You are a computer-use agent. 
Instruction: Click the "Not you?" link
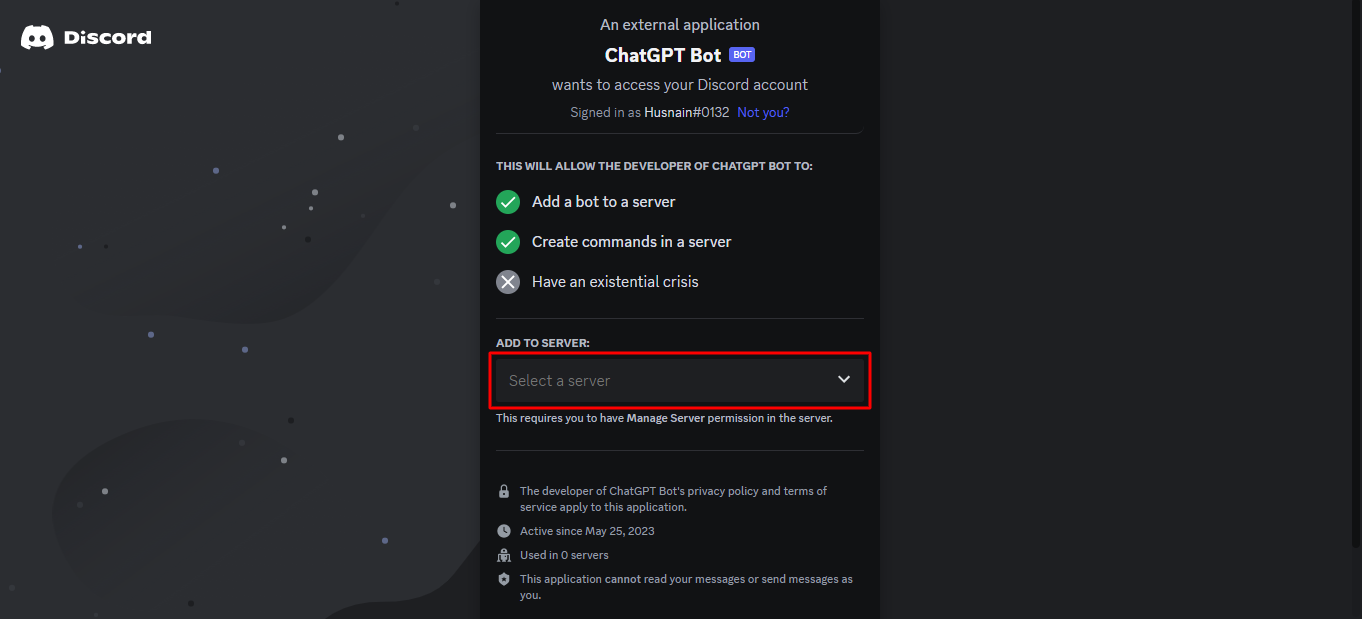pos(763,113)
